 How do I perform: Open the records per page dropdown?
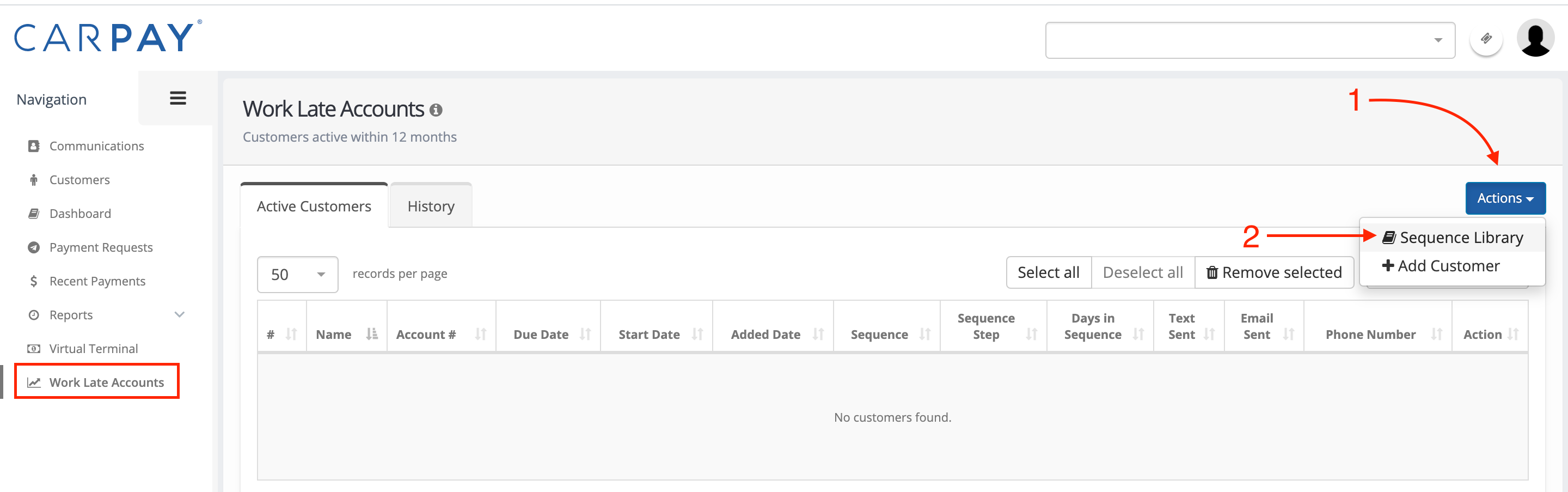(297, 274)
